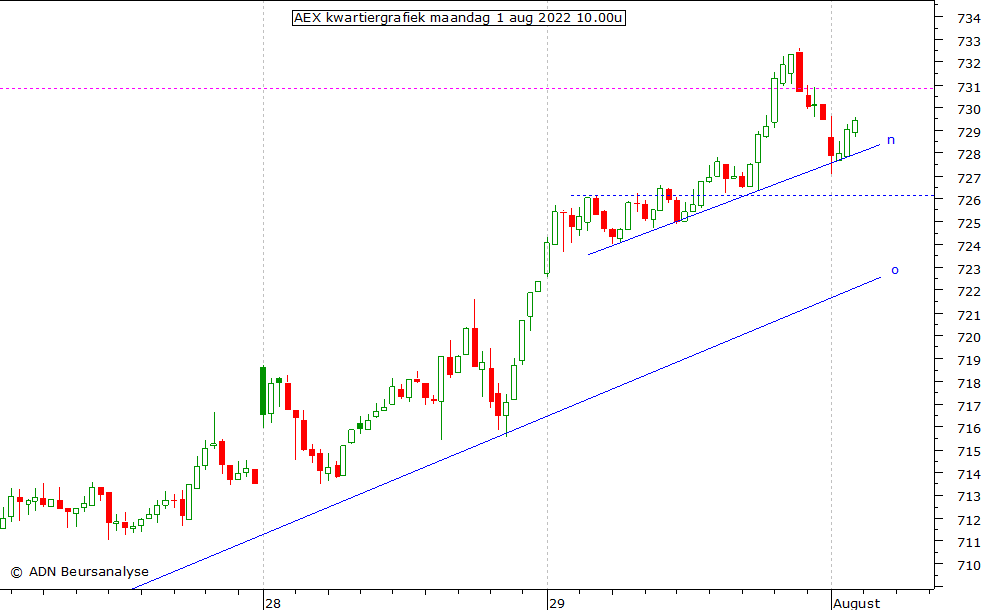Click the solid green candle after date 28
The image size is (985, 610).
pyautogui.click(x=263, y=390)
